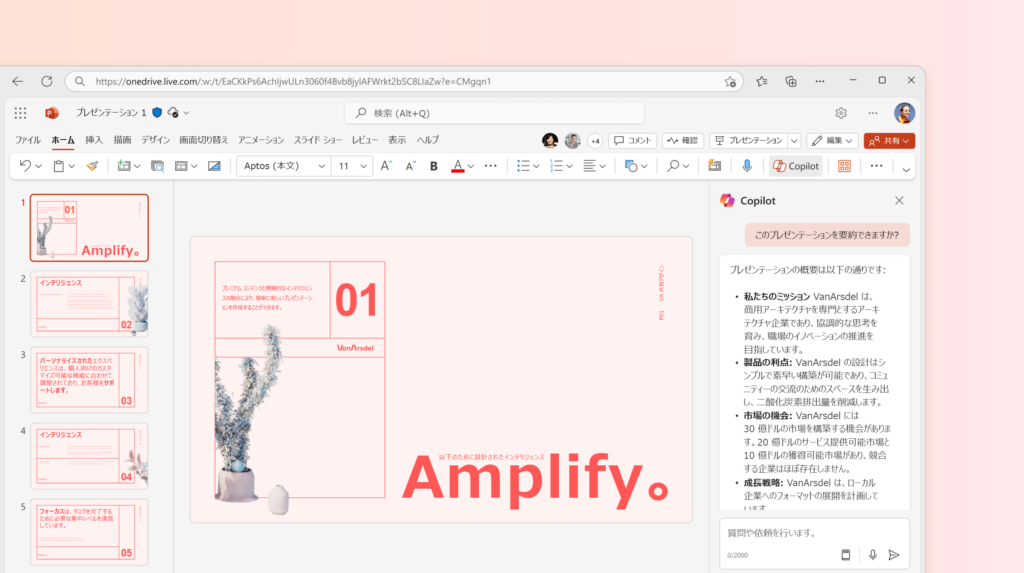
Task: Send the Copilot message arrow
Action: [894, 555]
